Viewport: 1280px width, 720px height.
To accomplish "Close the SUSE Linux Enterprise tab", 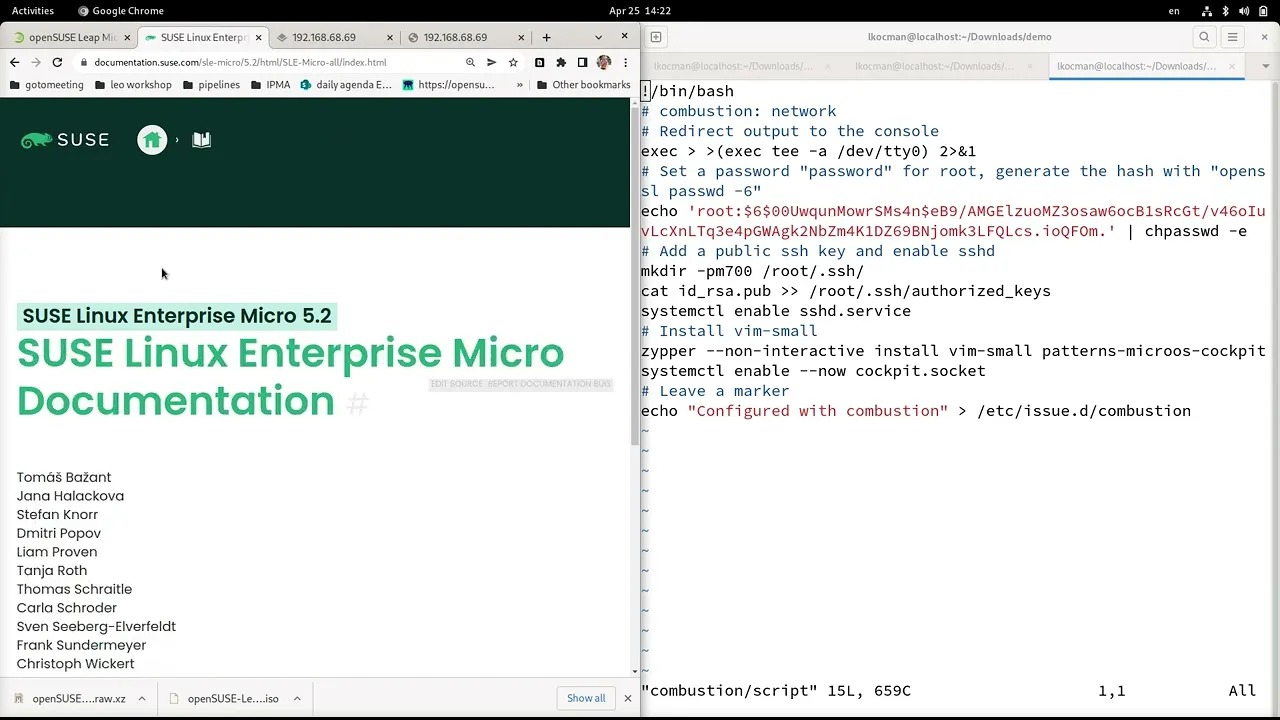I will click(x=258, y=37).
